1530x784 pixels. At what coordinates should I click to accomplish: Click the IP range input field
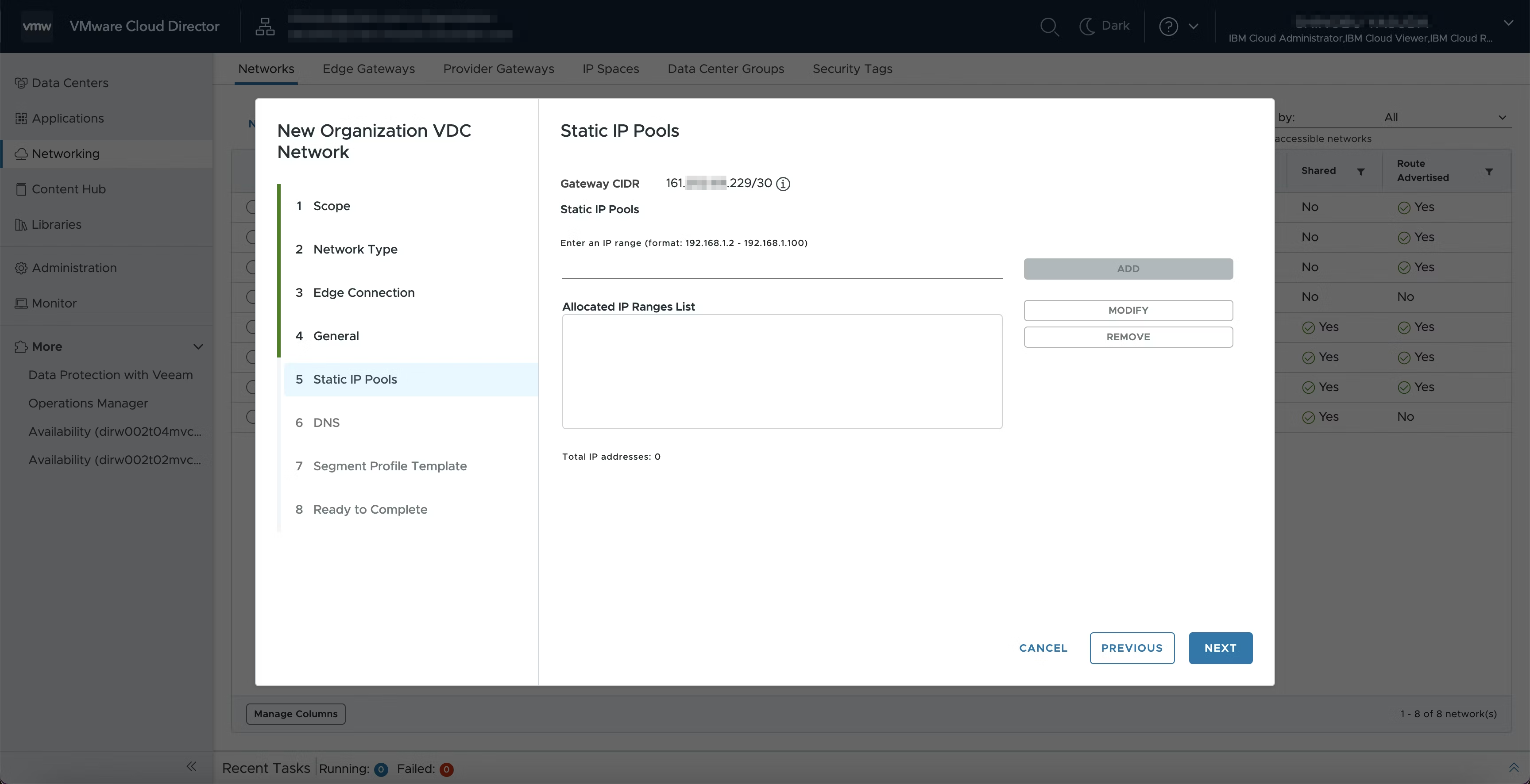(x=782, y=269)
